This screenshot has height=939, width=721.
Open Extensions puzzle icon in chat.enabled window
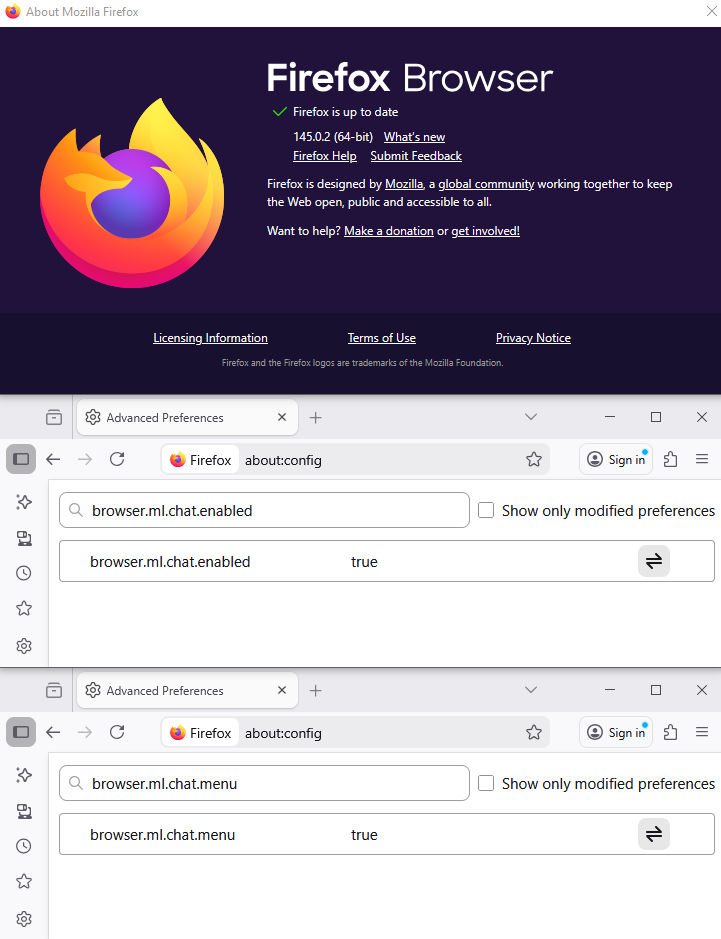671,459
